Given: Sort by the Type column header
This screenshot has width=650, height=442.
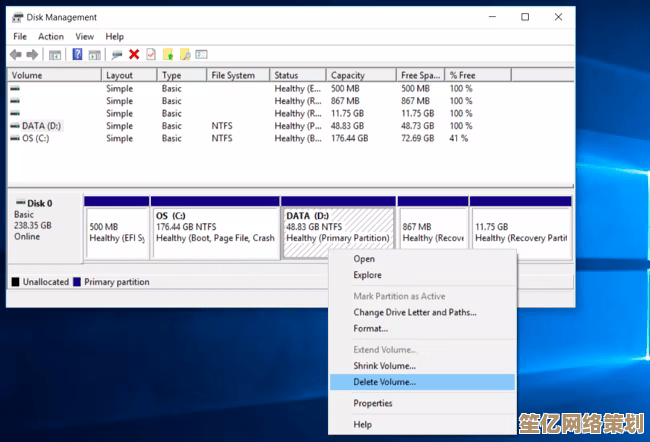Looking at the screenshot, I should coord(182,75).
